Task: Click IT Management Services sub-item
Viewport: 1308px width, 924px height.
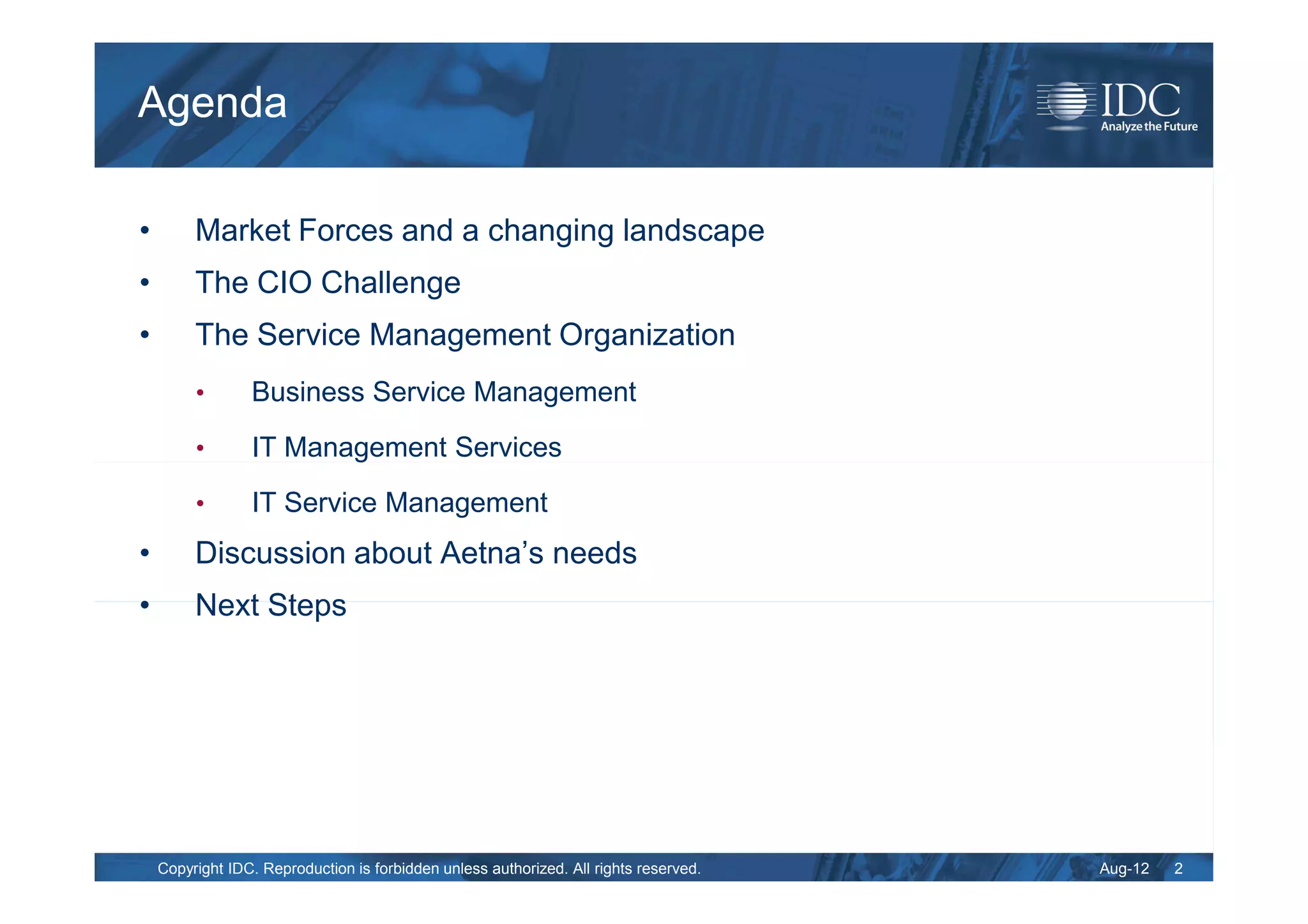Action: point(406,447)
